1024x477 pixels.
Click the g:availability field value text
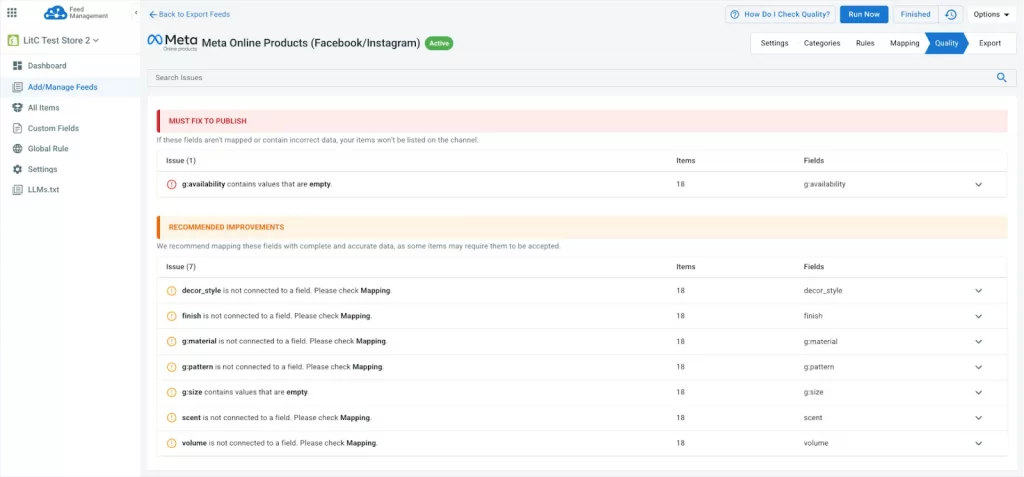pyautogui.click(x=824, y=184)
